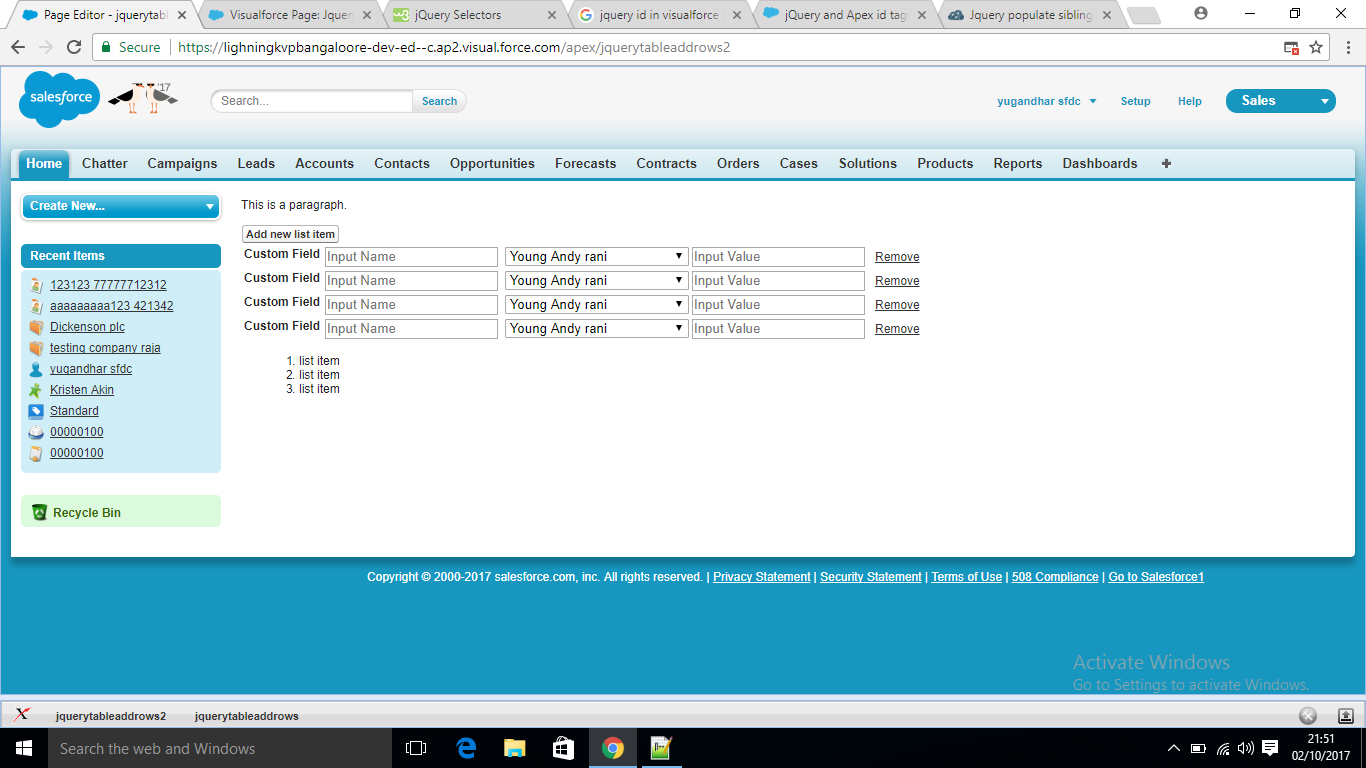Viewport: 1366px width, 768px height.
Task: Open the Action Center notification icon
Action: coord(1270,748)
